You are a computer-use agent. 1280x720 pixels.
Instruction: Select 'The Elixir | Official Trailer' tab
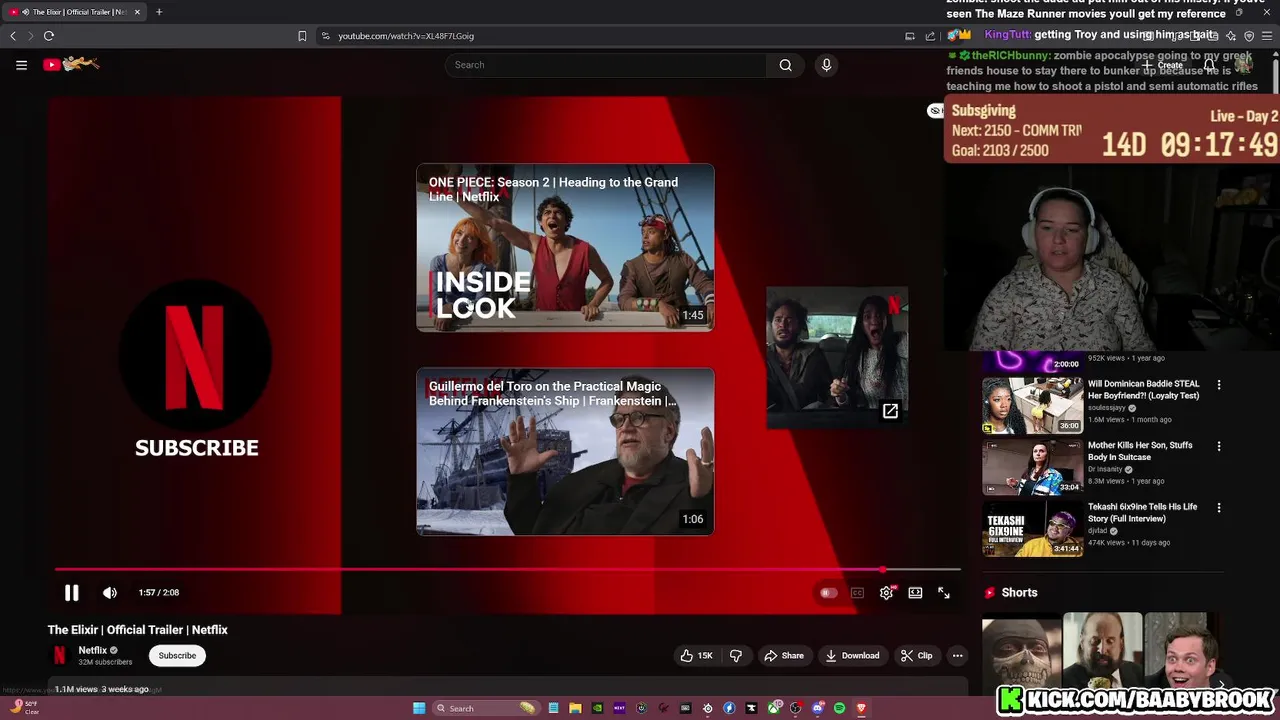coord(75,12)
